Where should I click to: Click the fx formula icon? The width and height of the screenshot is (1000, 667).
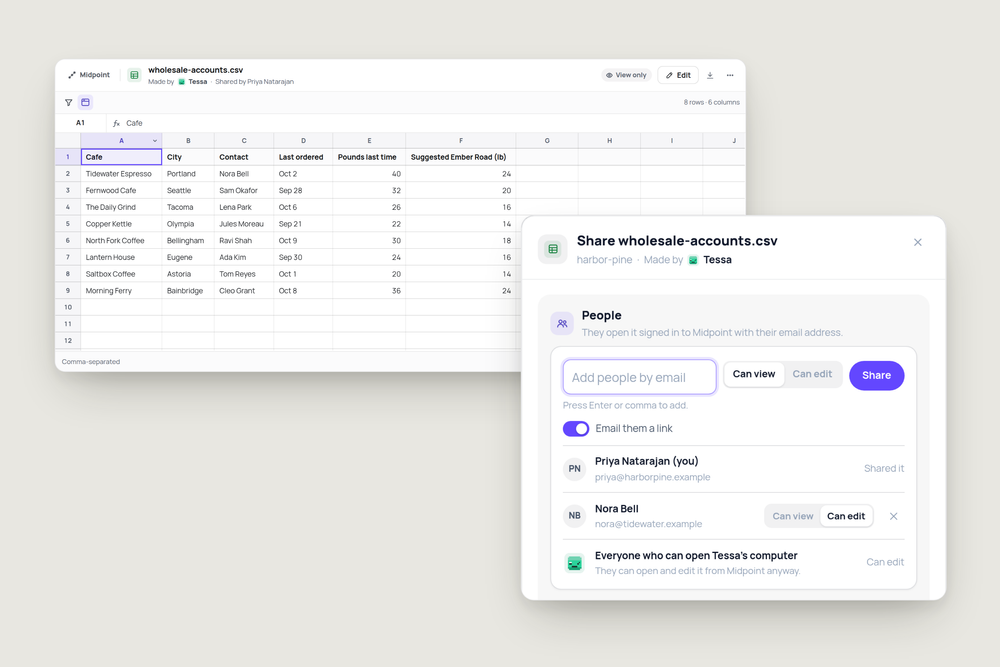[x=116, y=123]
